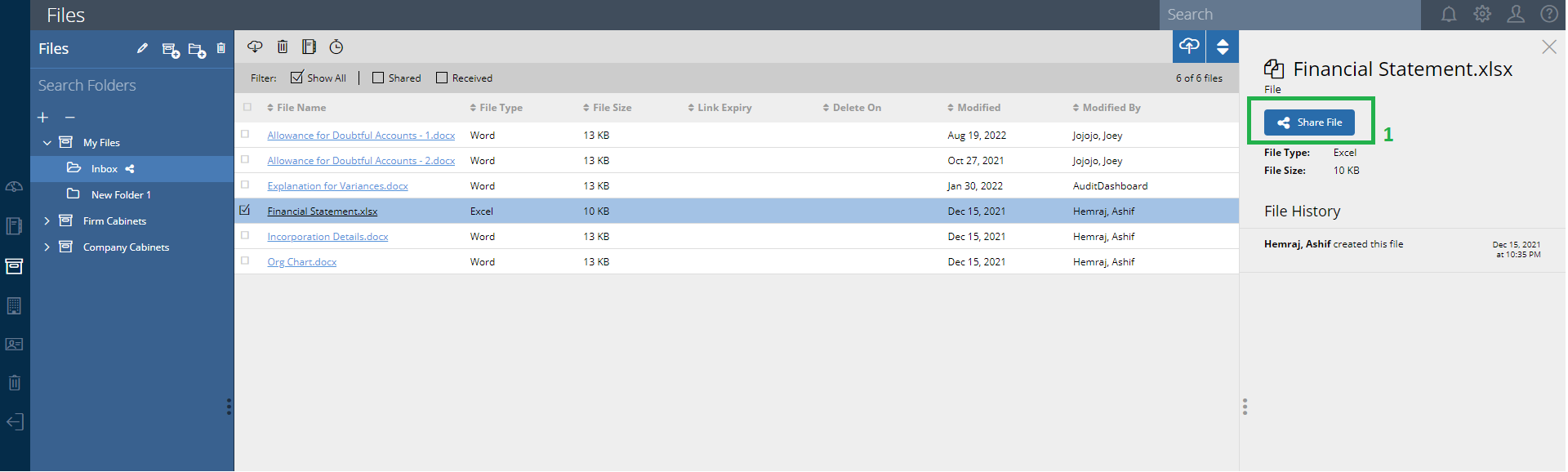The height and width of the screenshot is (472, 1568).
Task: Click the blue cloud upload button
Action: pos(1189,47)
